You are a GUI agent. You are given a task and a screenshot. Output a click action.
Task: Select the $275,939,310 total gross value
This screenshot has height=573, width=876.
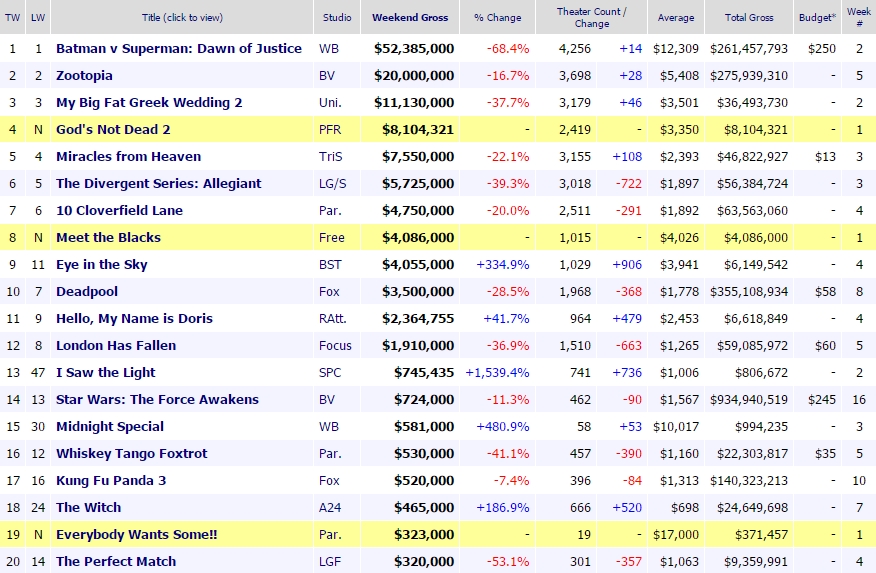(749, 75)
